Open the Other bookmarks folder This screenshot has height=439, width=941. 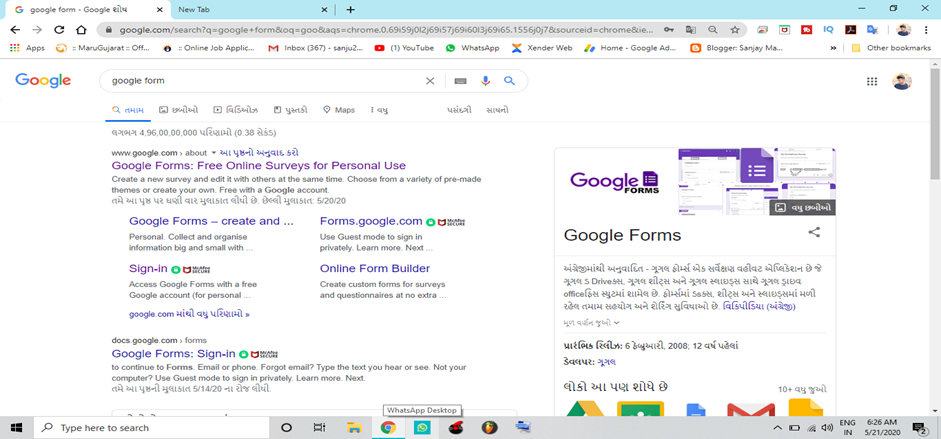coord(892,48)
